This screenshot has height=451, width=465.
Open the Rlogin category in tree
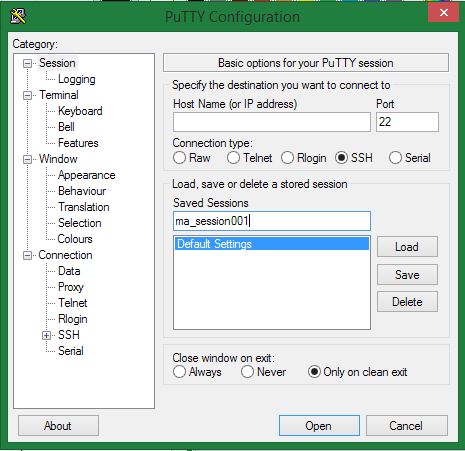[73, 319]
